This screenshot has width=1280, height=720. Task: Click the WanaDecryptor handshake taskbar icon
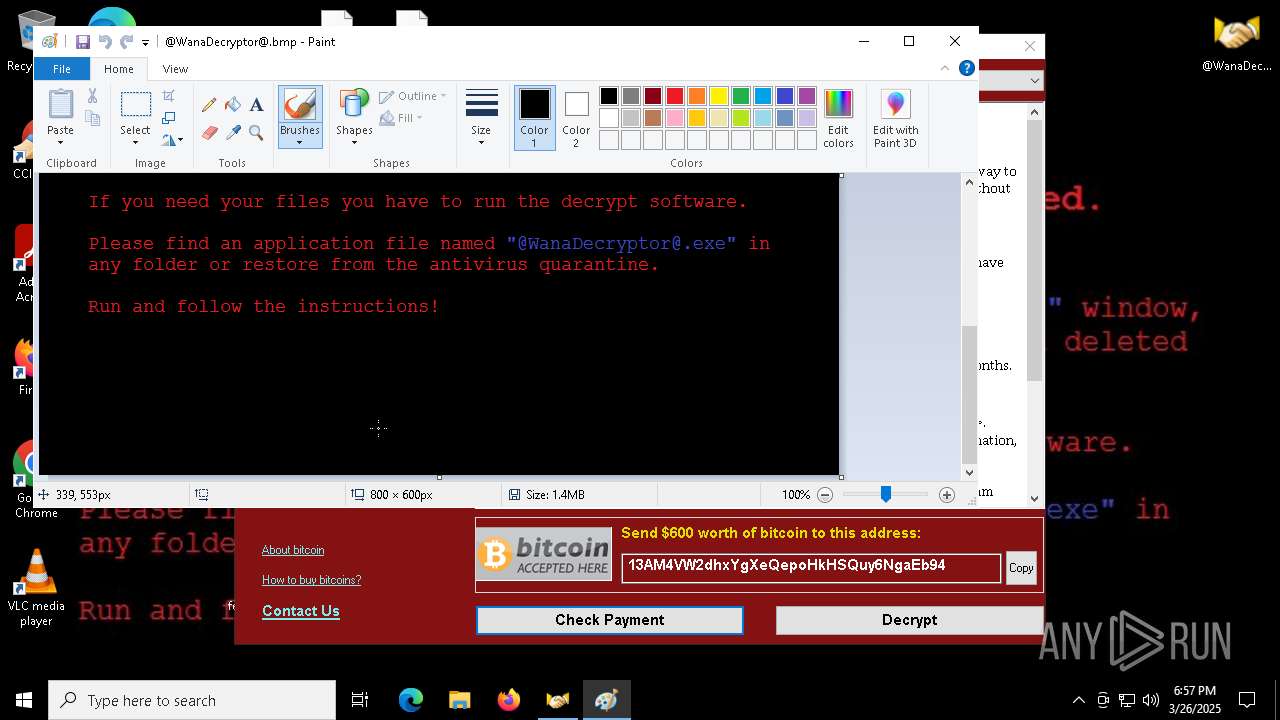(558, 700)
